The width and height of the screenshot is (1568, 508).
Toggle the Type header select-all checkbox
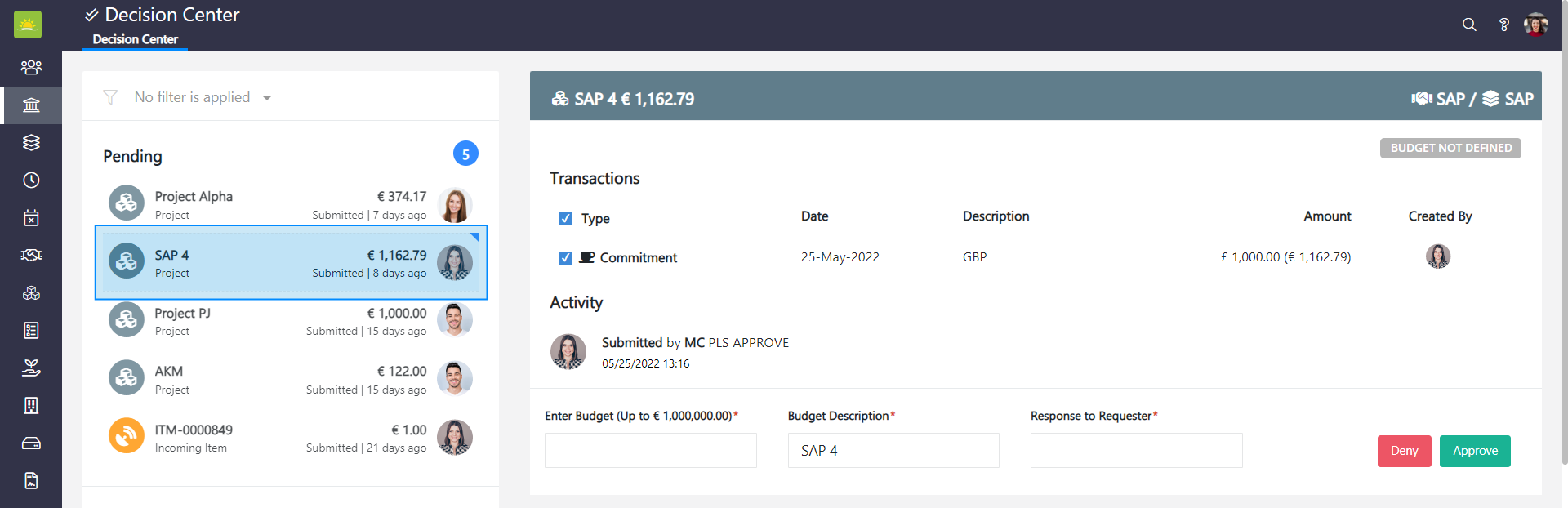[564, 218]
